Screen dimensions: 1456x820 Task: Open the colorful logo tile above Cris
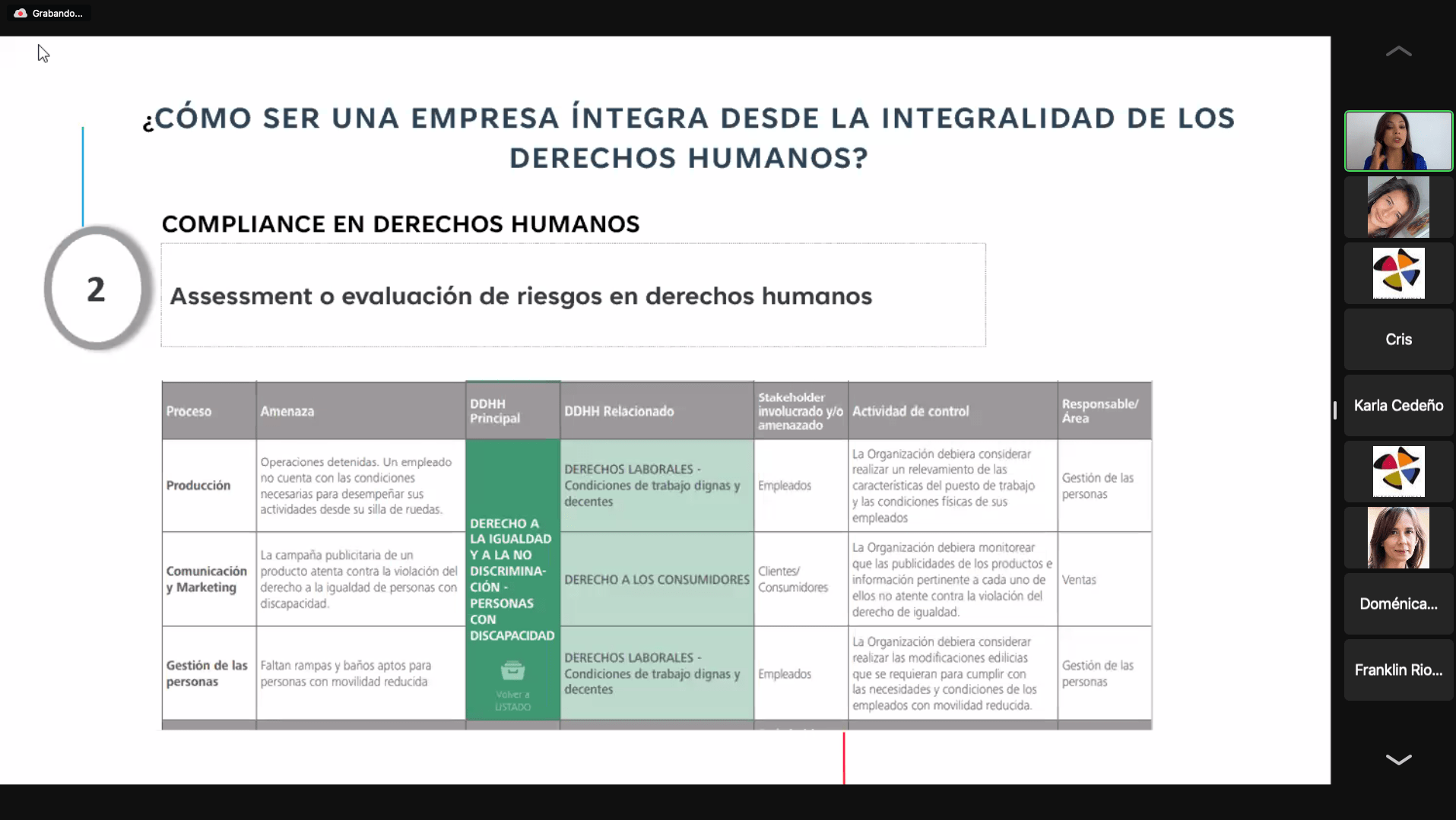(1397, 274)
